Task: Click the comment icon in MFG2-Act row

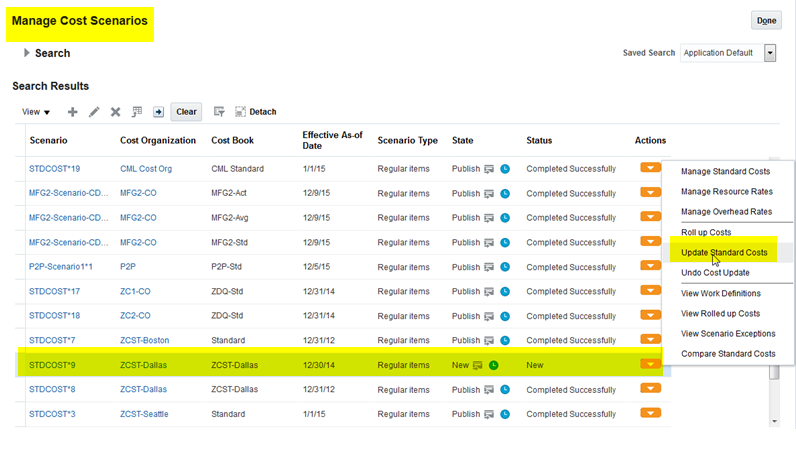Action: 489,194
